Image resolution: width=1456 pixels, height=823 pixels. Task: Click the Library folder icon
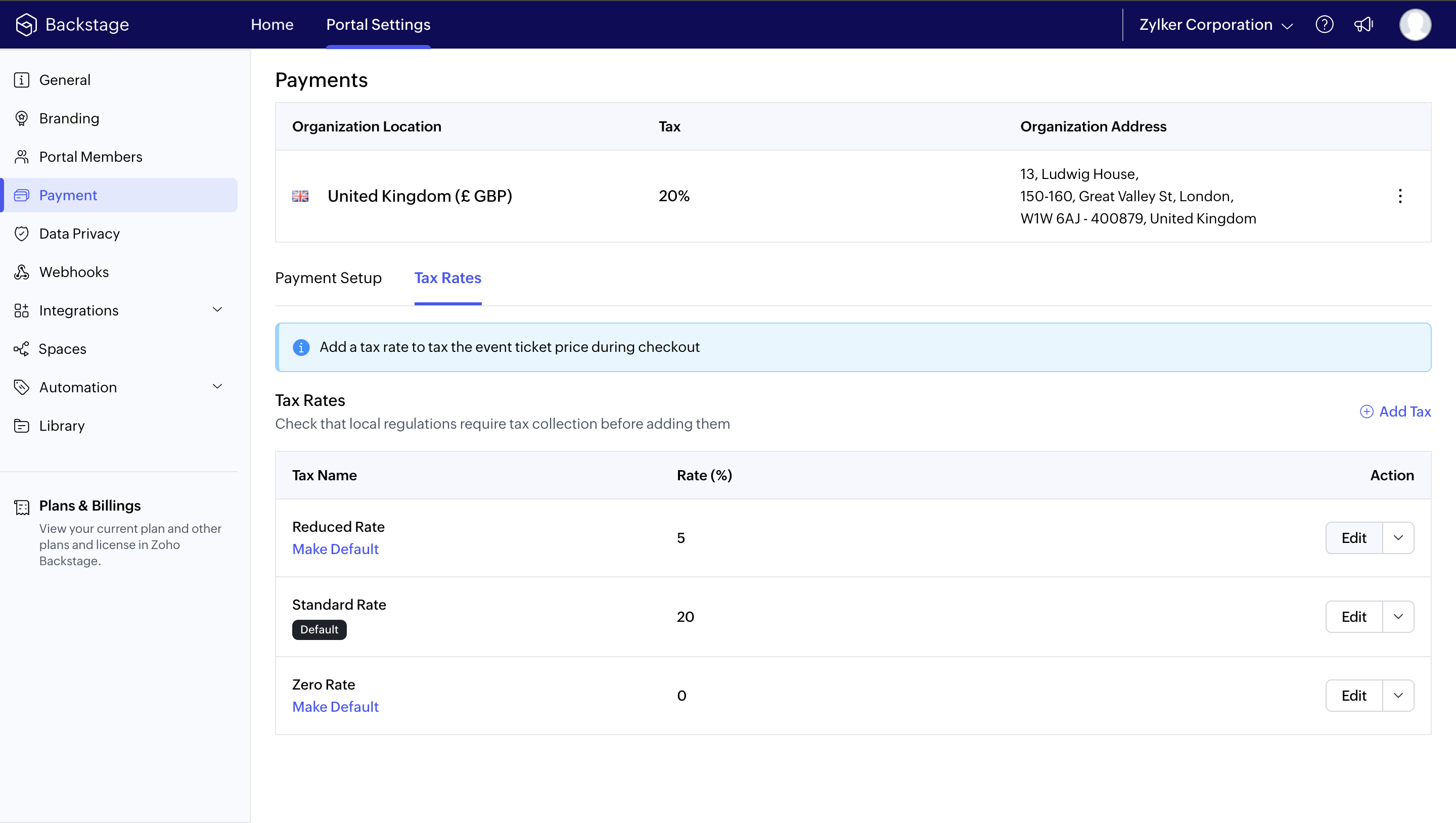pyautogui.click(x=21, y=426)
